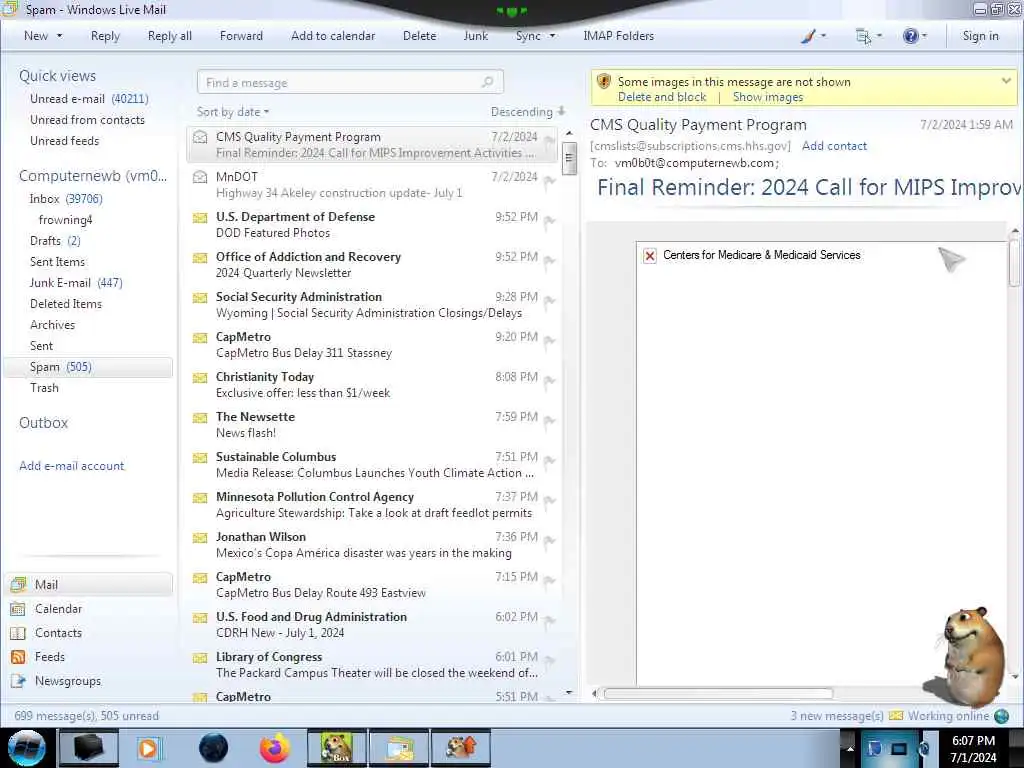Image resolution: width=1024 pixels, height=768 pixels.
Task: Open the media player taskbar icon
Action: pos(148,748)
